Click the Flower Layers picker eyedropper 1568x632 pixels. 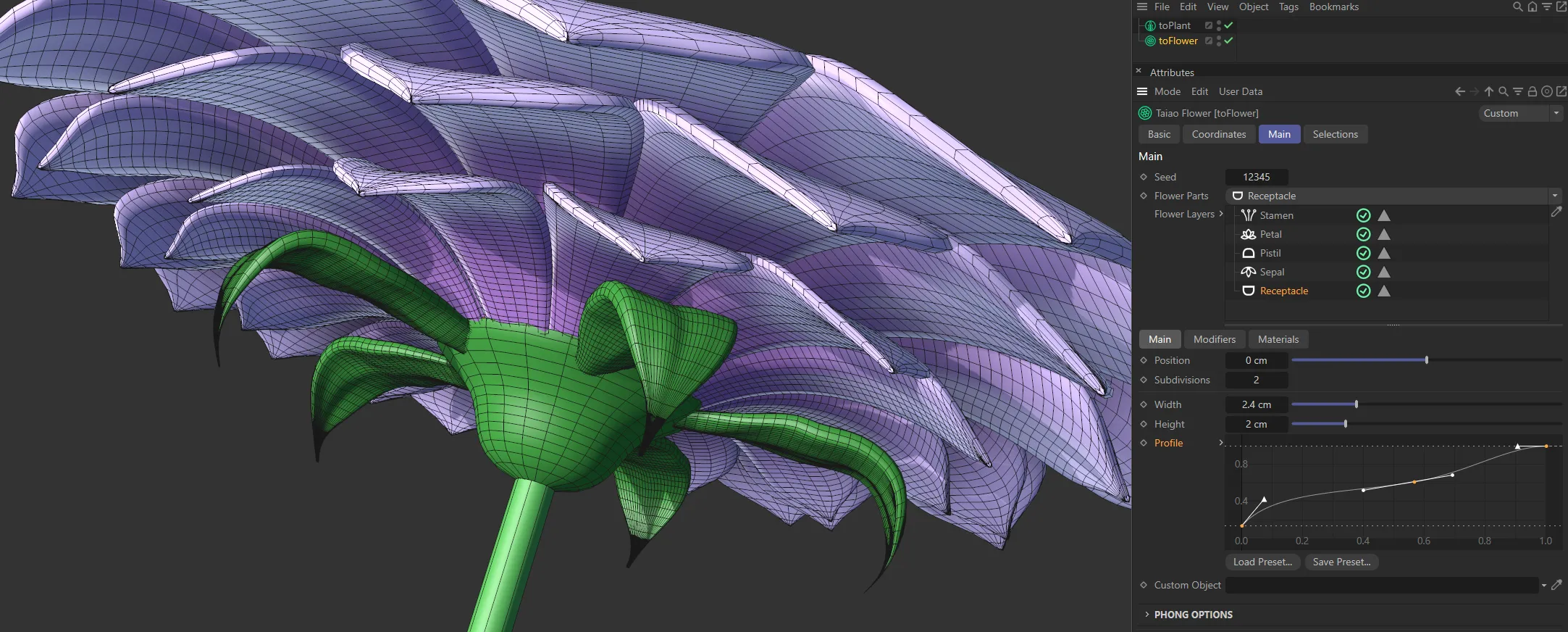coord(1556,212)
